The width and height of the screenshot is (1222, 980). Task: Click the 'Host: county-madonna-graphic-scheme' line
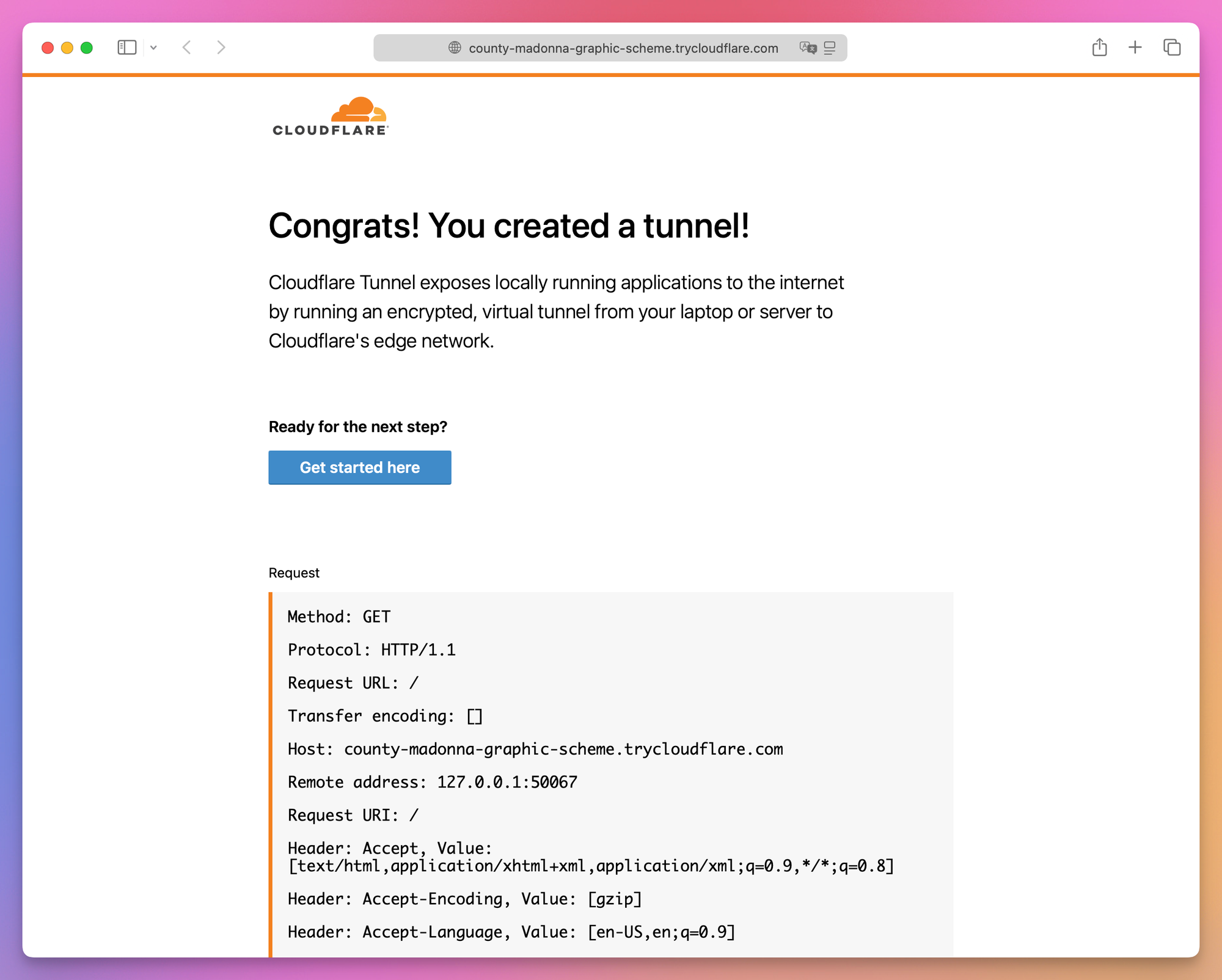click(x=535, y=750)
